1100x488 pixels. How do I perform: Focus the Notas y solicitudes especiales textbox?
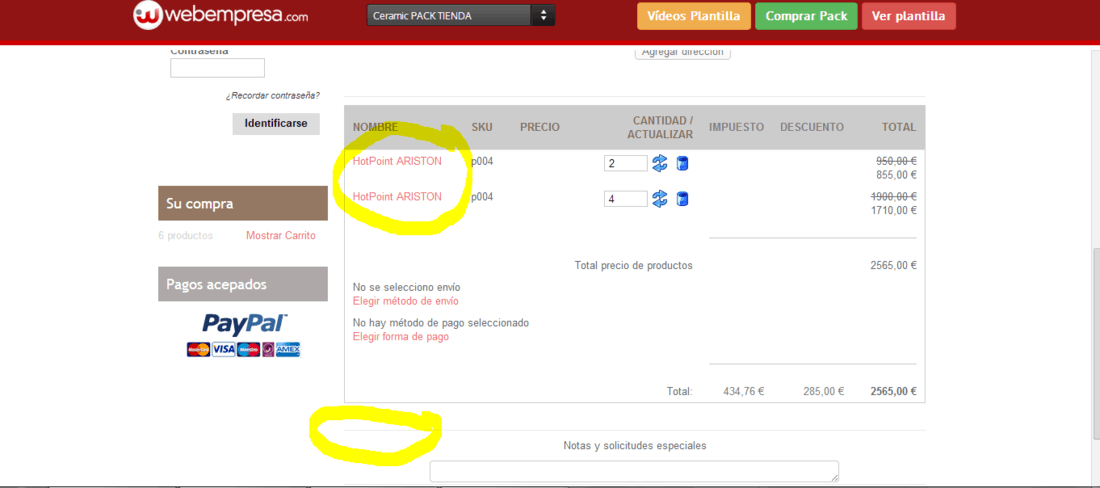tap(634, 471)
